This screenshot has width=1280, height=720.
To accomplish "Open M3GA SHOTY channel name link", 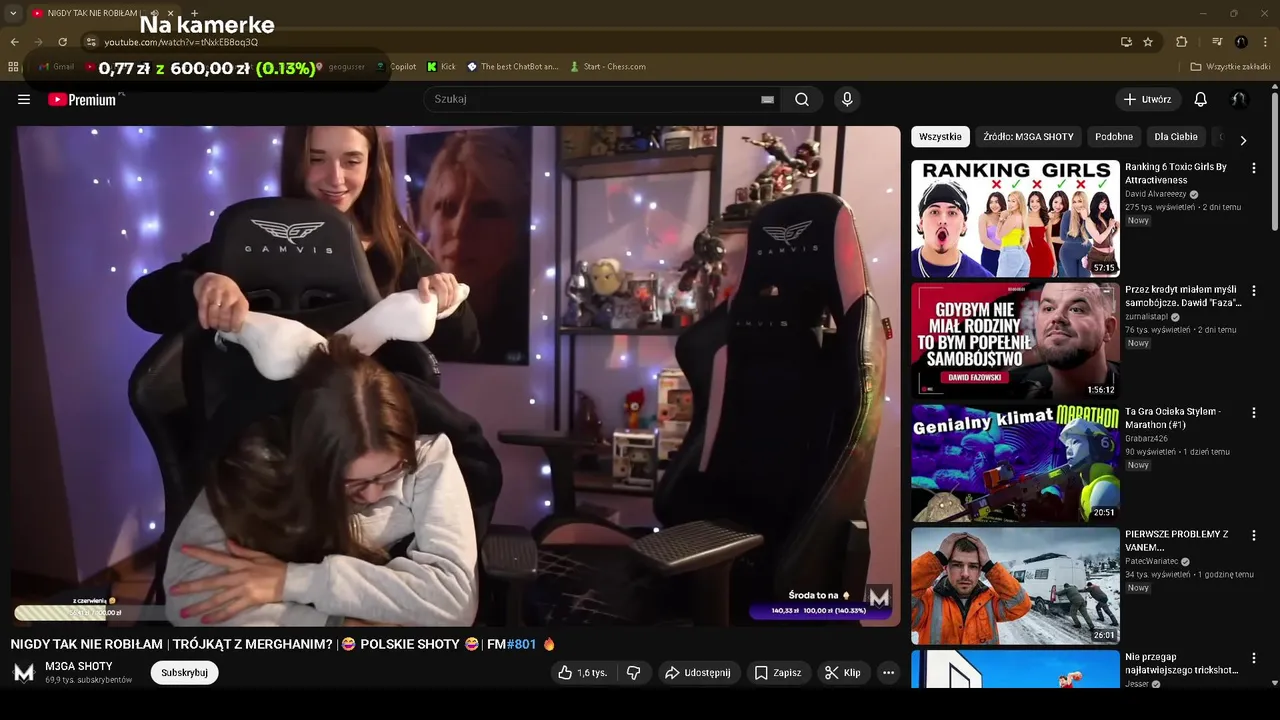I will [x=79, y=666].
